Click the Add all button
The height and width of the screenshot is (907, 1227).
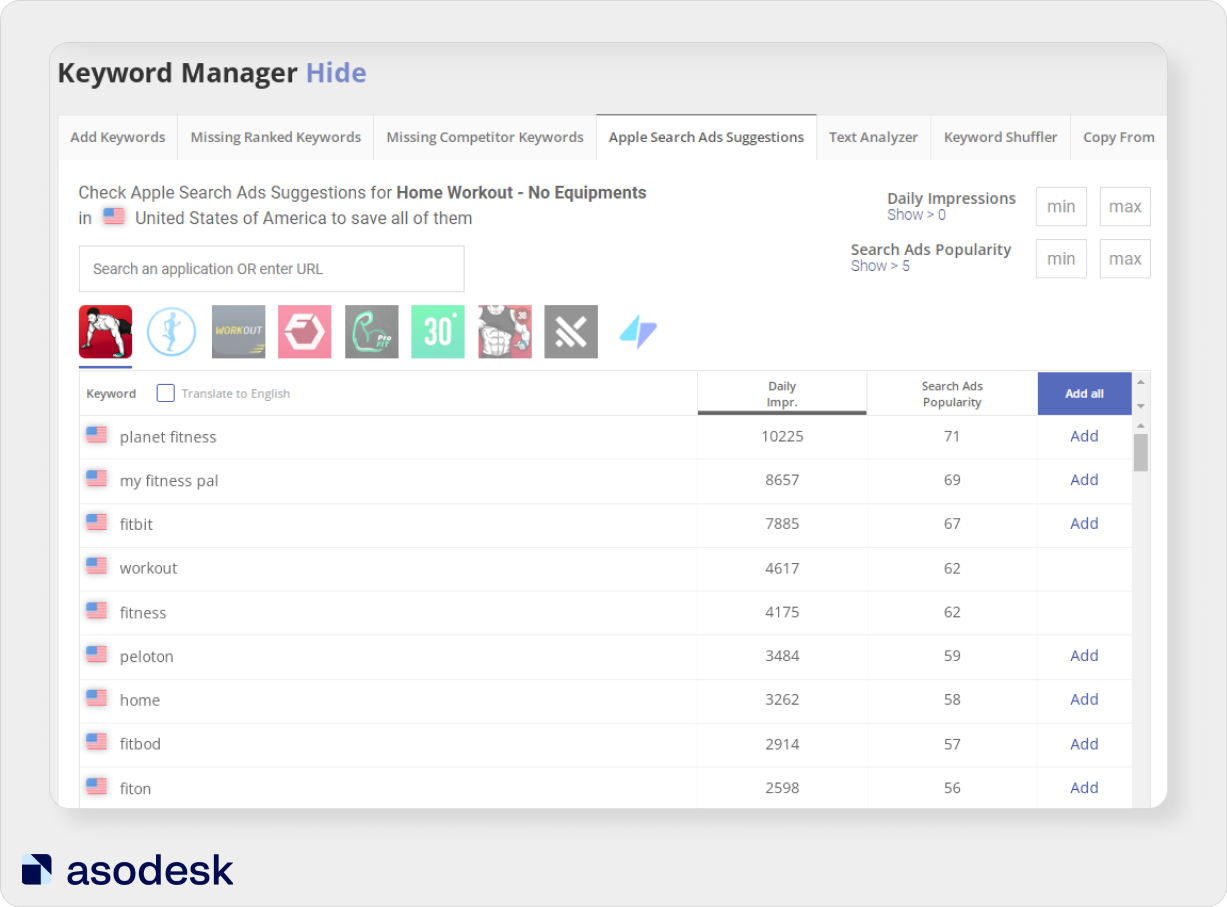pyautogui.click(x=1084, y=393)
